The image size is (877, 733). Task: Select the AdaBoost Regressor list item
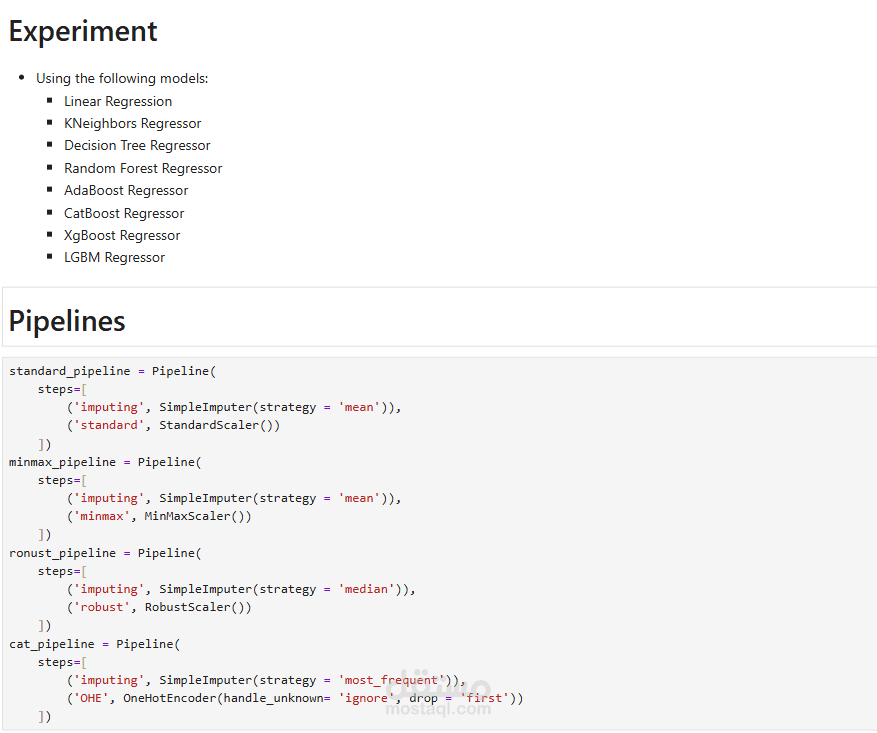point(126,190)
